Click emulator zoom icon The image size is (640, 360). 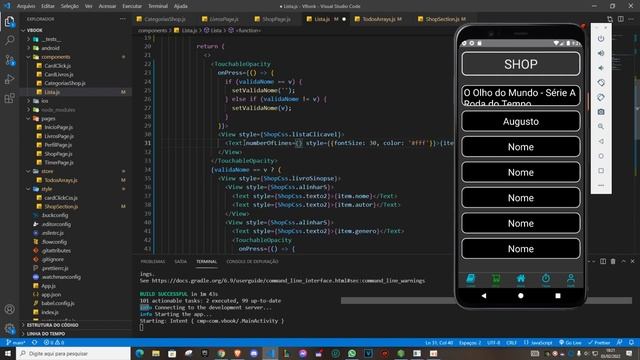point(601,127)
